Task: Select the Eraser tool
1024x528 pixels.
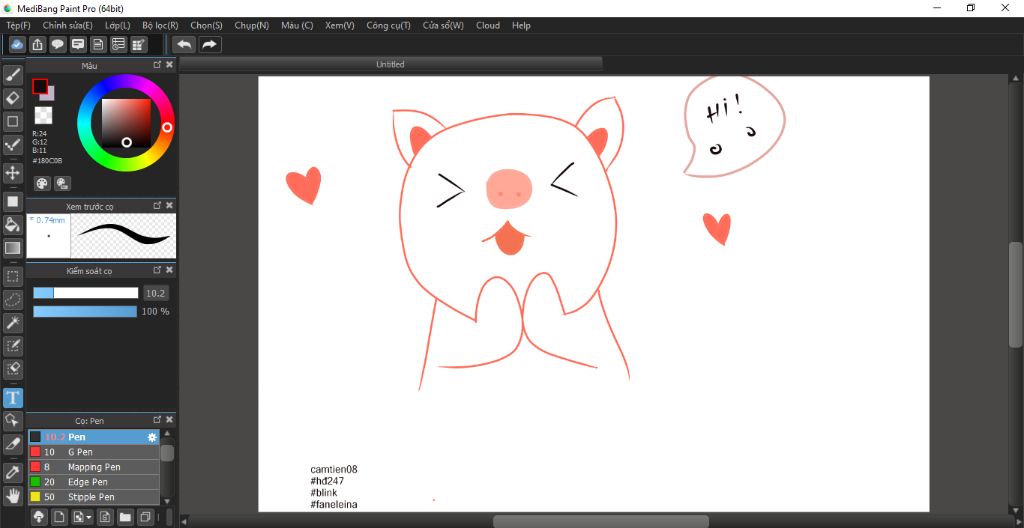Action: (12, 98)
